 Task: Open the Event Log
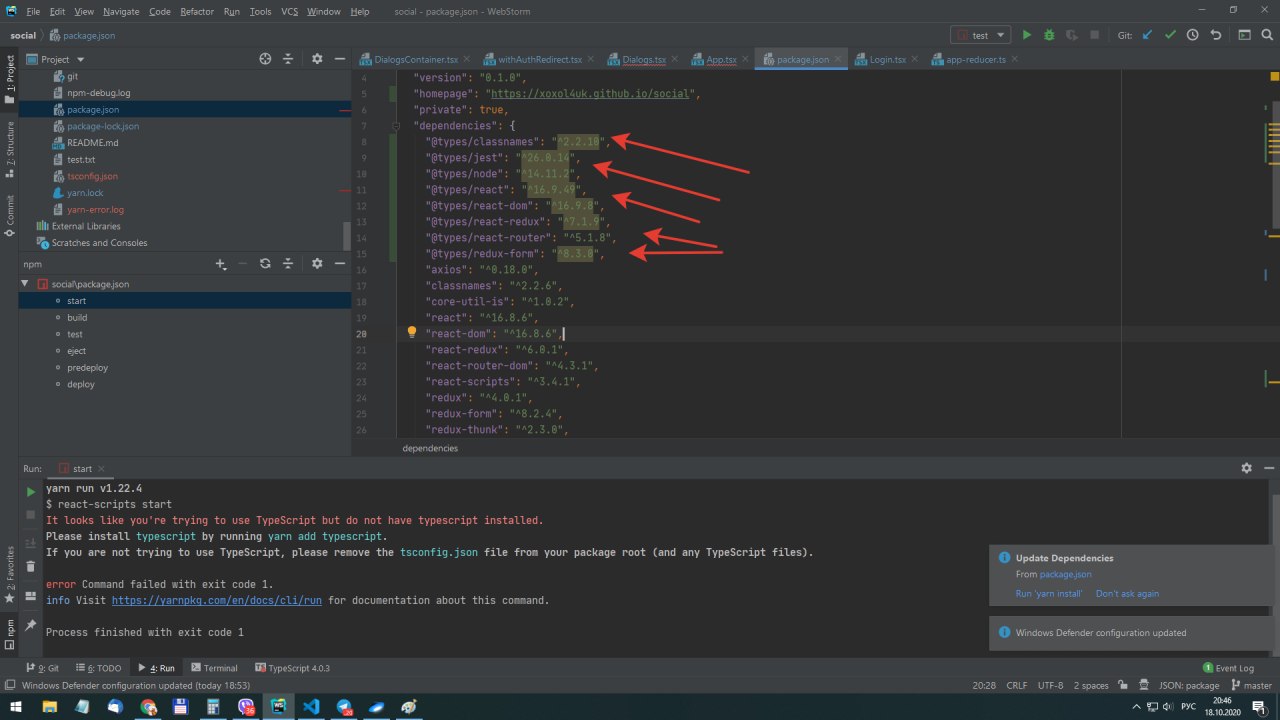coord(1228,668)
